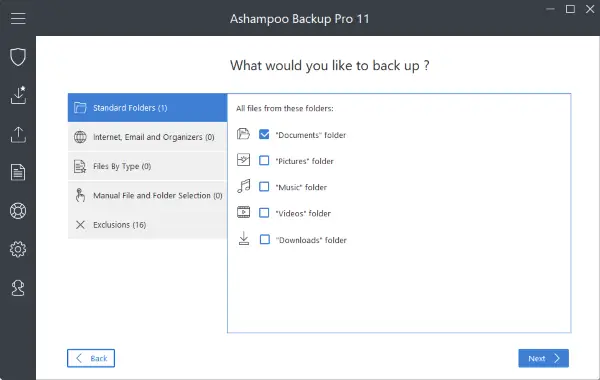Image resolution: width=600 pixels, height=380 pixels.
Task: Close the Ashampoo Backup Pro window
Action: 590,9
